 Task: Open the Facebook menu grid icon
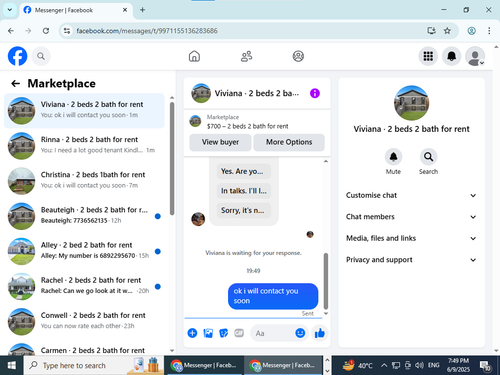(x=428, y=56)
